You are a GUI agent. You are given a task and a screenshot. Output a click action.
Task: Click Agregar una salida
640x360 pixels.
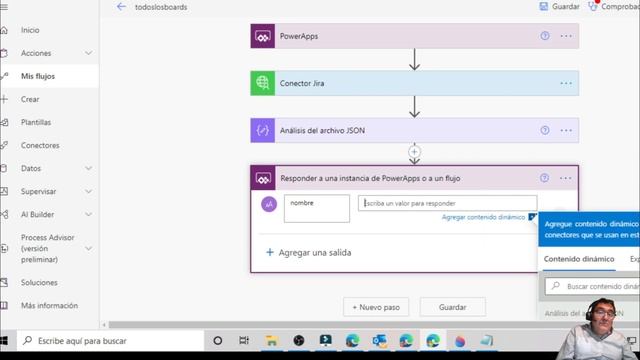pyautogui.click(x=309, y=253)
